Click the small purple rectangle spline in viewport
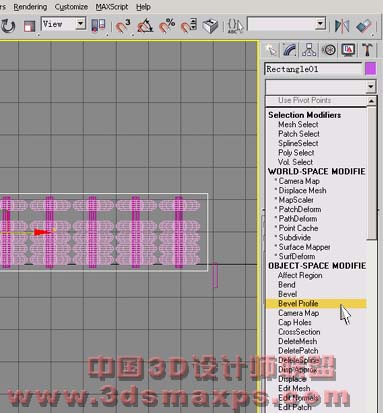383x413 pixels. [215, 275]
